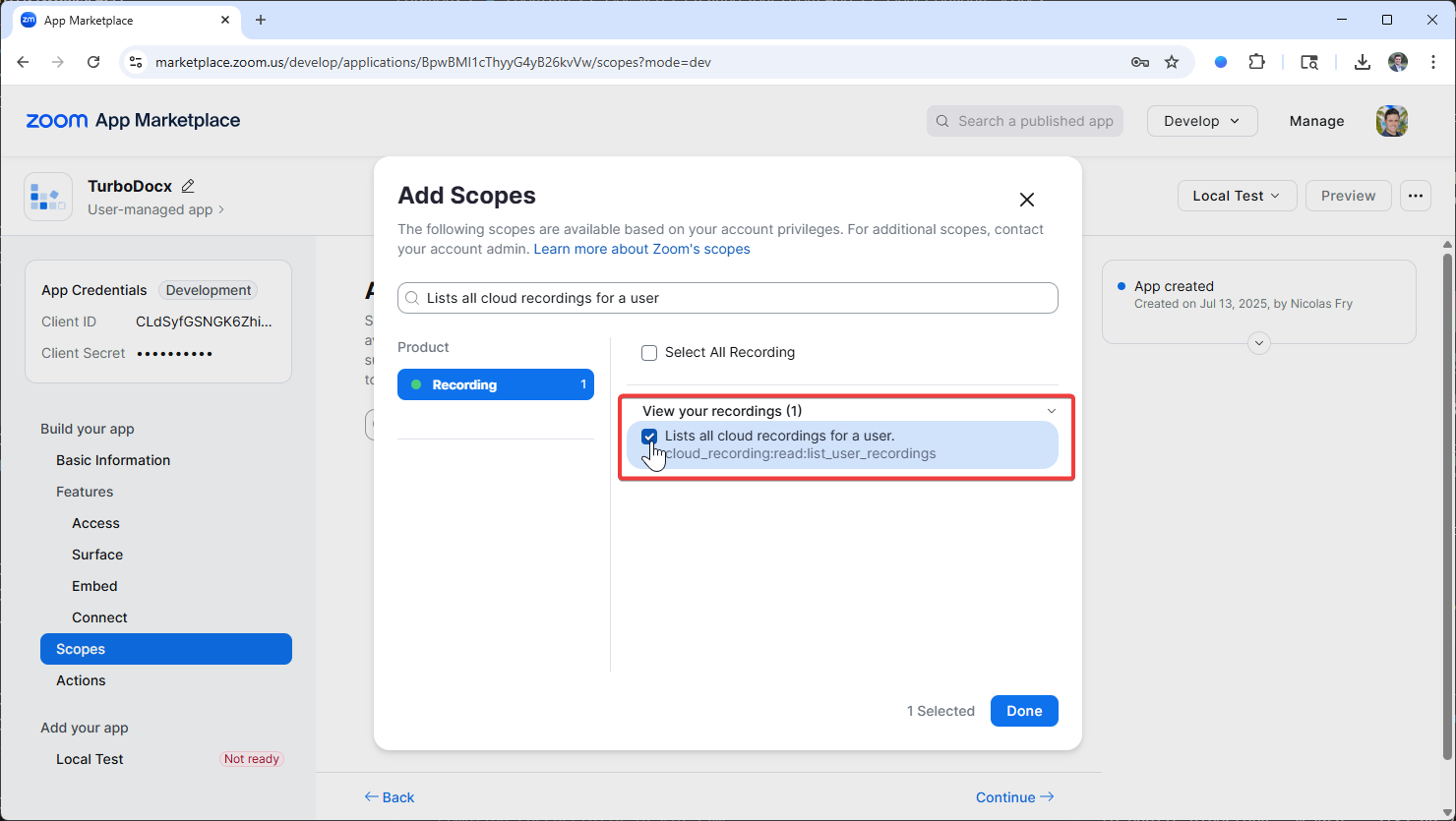Bookmark this page with star icon
Screen dimensions: 1456x821
point(1172,62)
